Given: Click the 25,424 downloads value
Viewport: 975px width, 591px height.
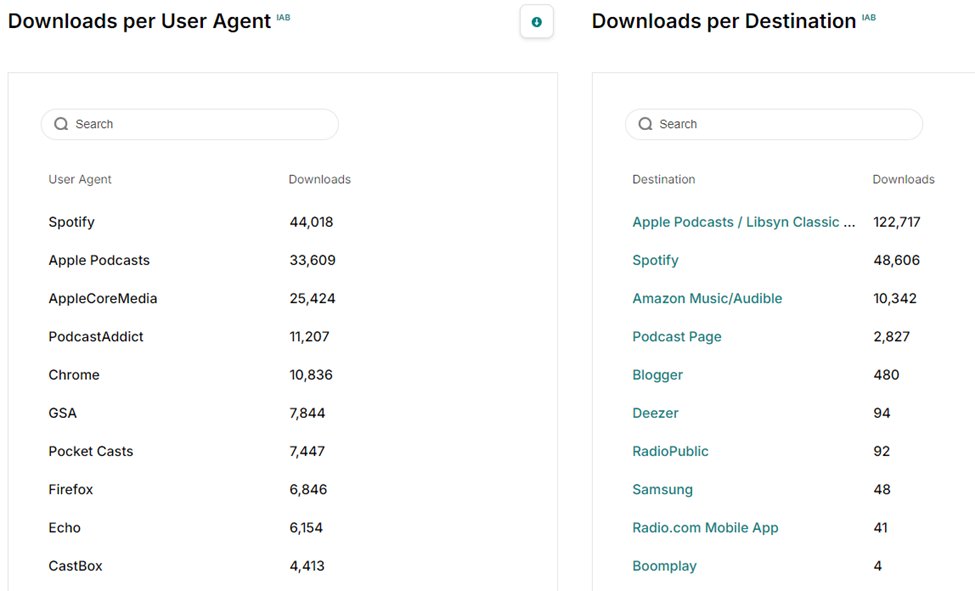Looking at the screenshot, I should [x=312, y=299].
